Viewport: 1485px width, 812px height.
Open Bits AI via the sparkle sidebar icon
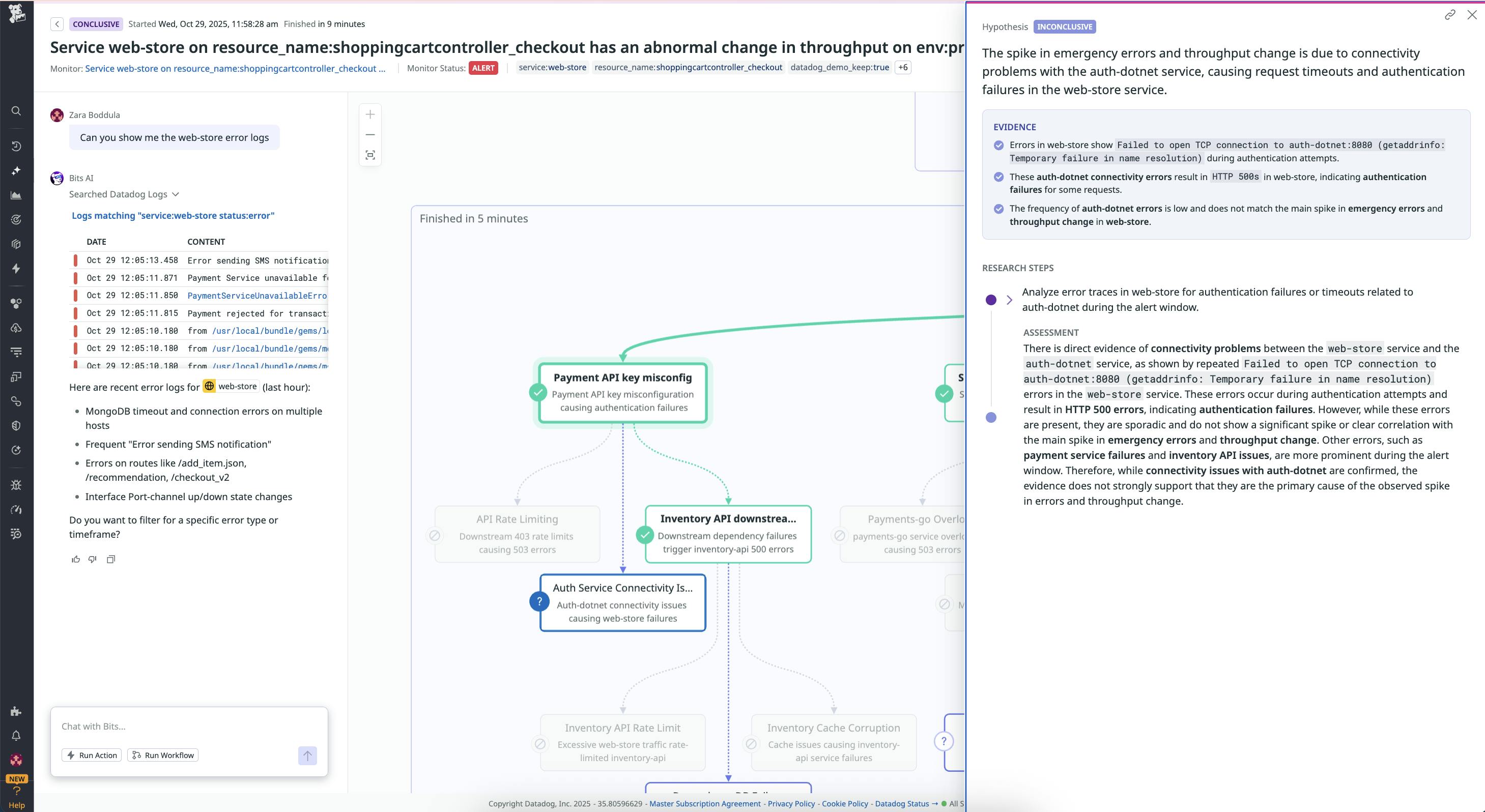(16, 170)
